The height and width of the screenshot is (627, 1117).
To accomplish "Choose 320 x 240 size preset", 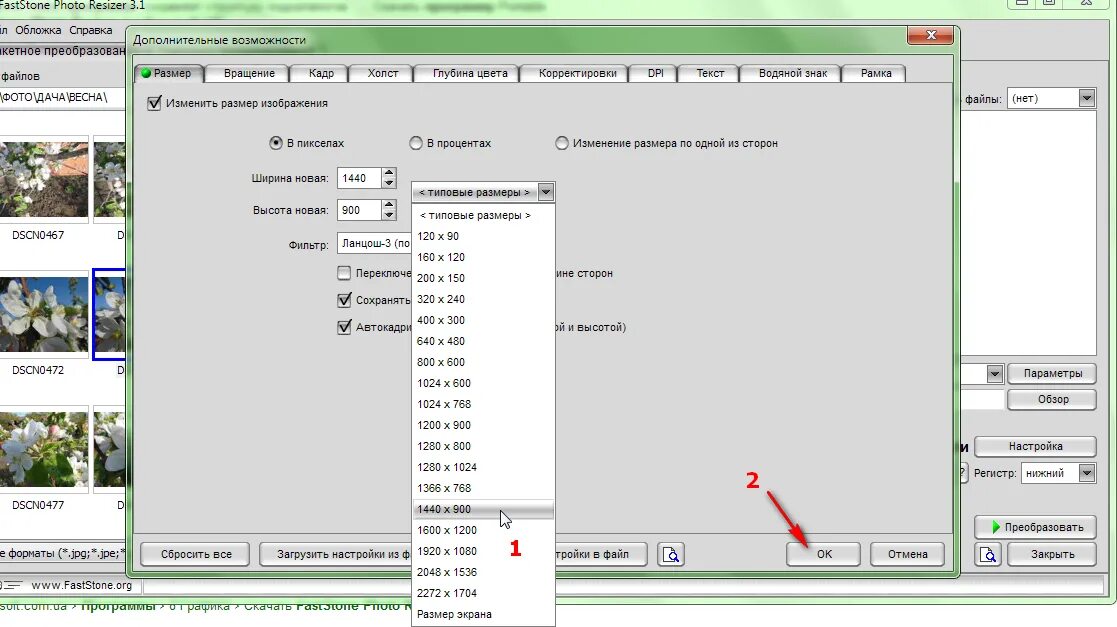I will (x=483, y=299).
